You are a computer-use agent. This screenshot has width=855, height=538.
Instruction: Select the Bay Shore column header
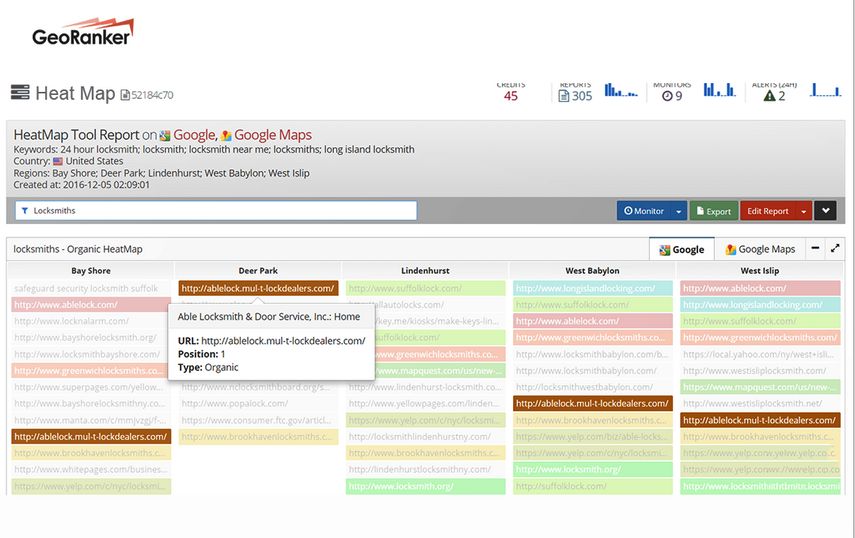pyautogui.click(x=91, y=270)
